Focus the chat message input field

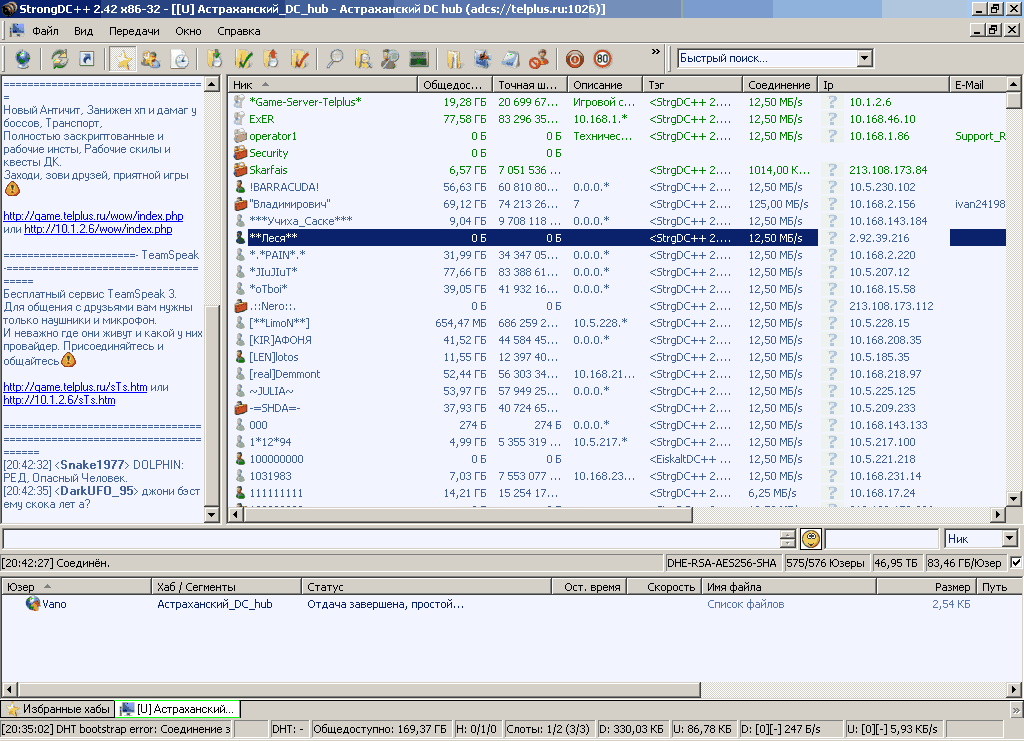(x=391, y=539)
